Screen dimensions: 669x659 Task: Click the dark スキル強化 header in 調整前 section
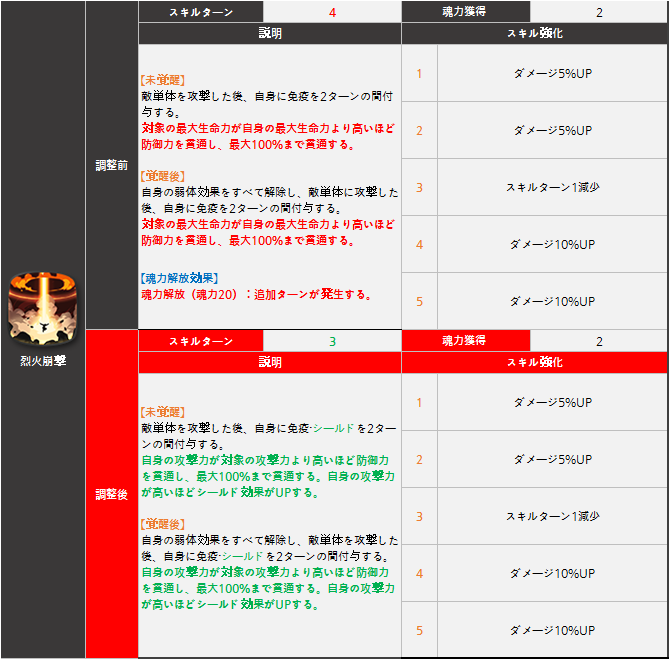535,33
